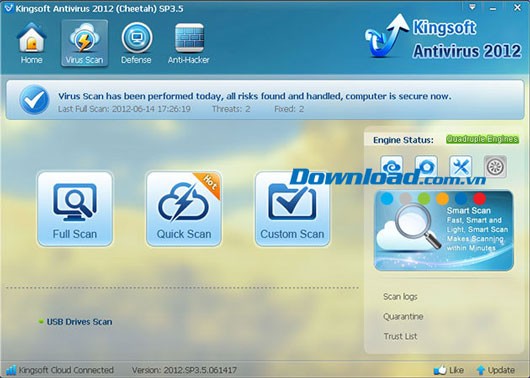530x378 pixels.
Task: Minimize the Kingsoft Antivirus window
Action: (493, 8)
